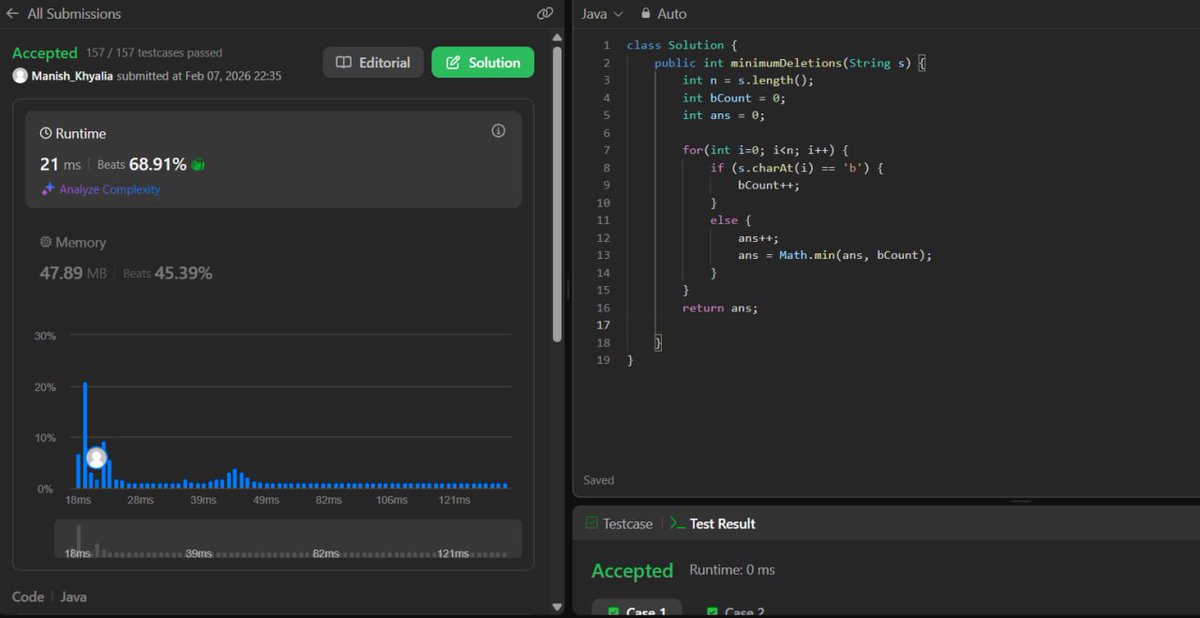This screenshot has height=618, width=1200.
Task: Click Beats 45.39% memory text
Action: click(167, 273)
